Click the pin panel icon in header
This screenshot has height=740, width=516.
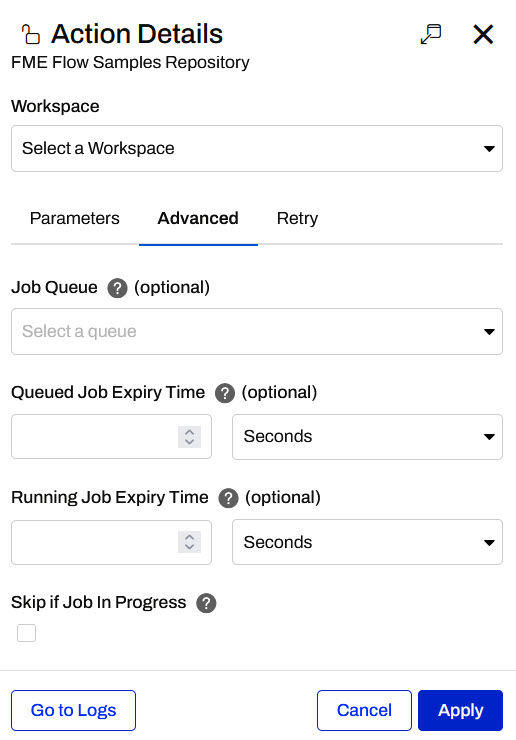431,34
